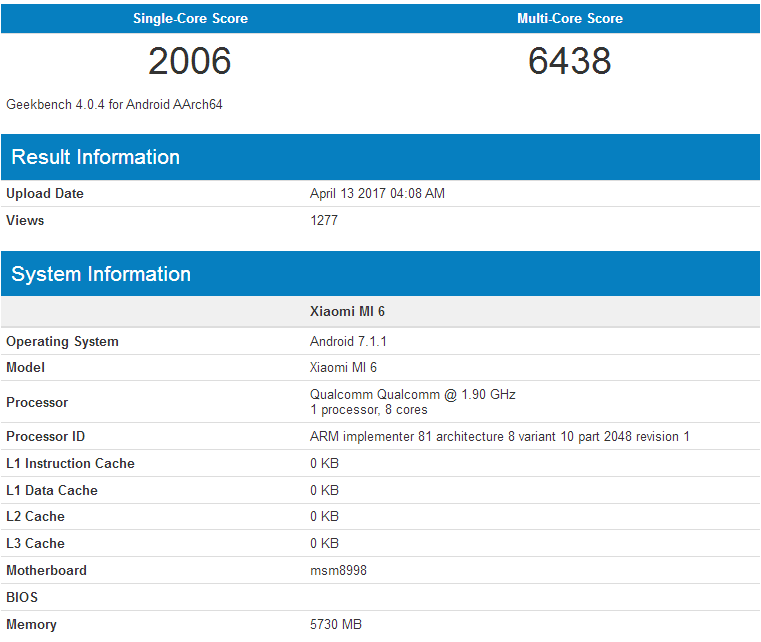761x642 pixels.
Task: Click the Upload Date label
Action: tap(45, 194)
